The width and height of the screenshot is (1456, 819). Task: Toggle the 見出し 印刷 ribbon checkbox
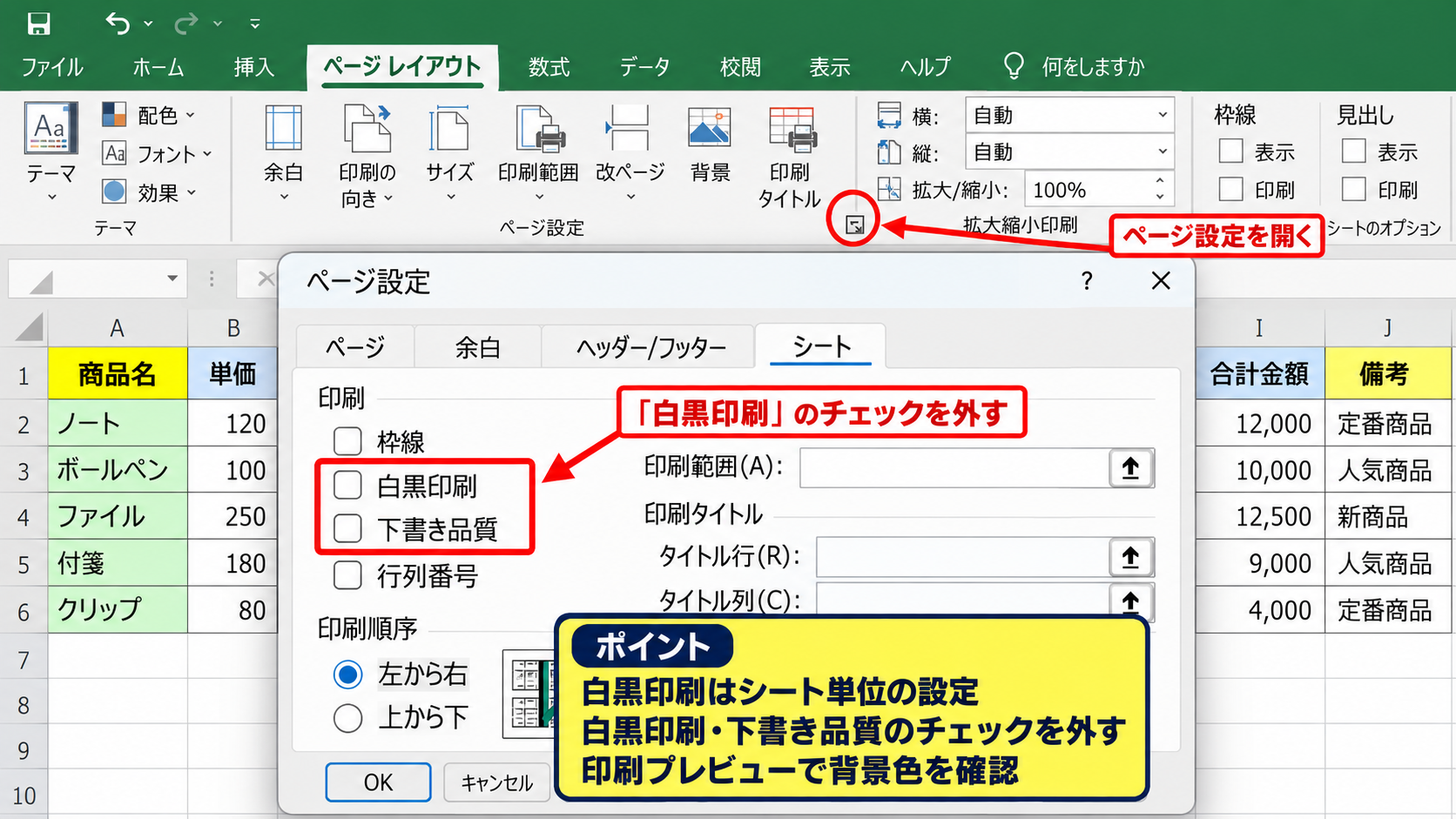pos(1353,189)
